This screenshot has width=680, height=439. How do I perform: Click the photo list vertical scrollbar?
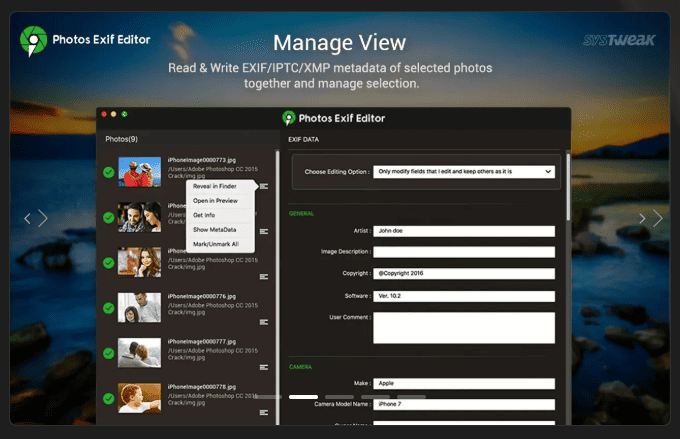(x=278, y=286)
